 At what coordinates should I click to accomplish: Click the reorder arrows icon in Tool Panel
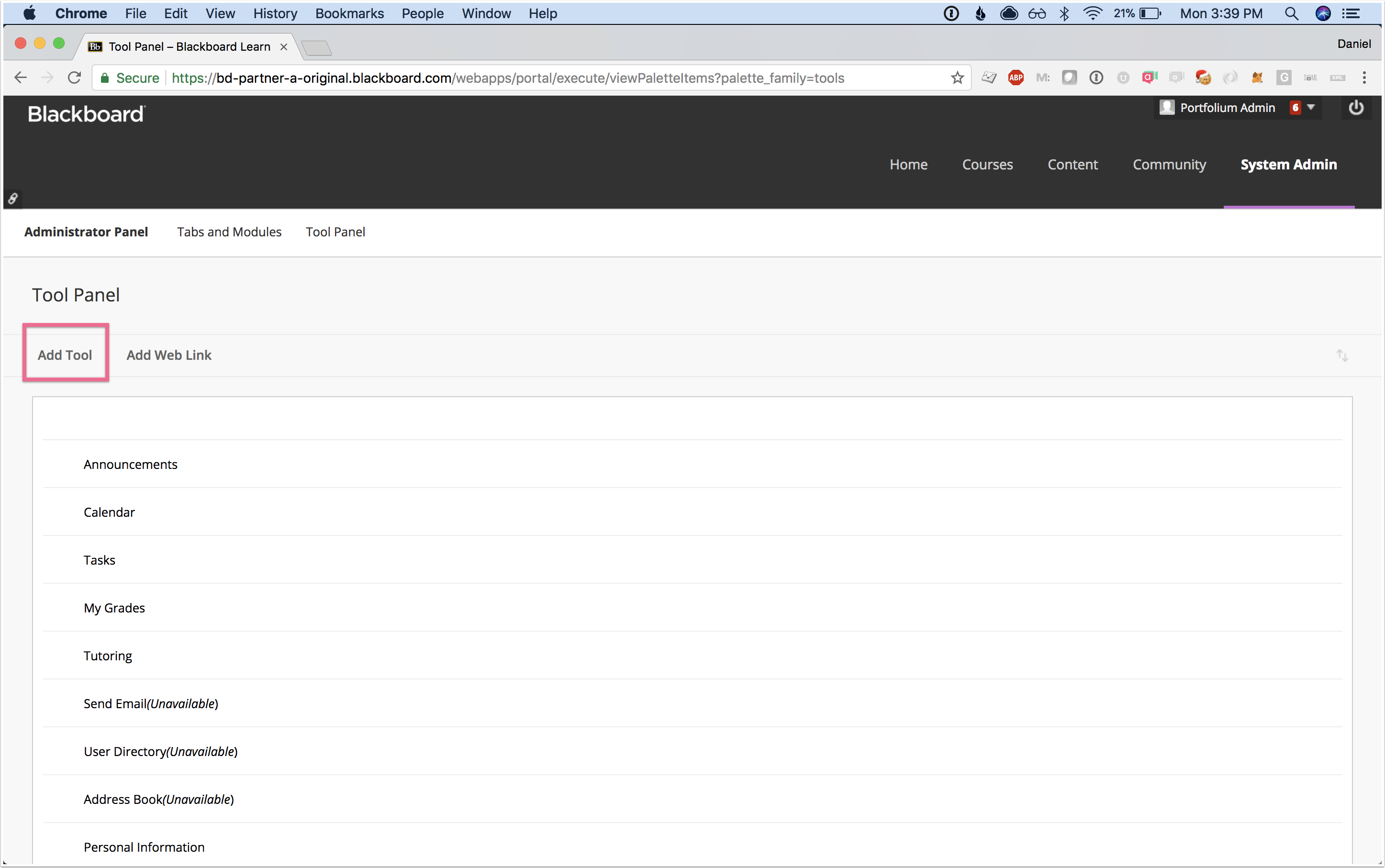pyautogui.click(x=1342, y=356)
